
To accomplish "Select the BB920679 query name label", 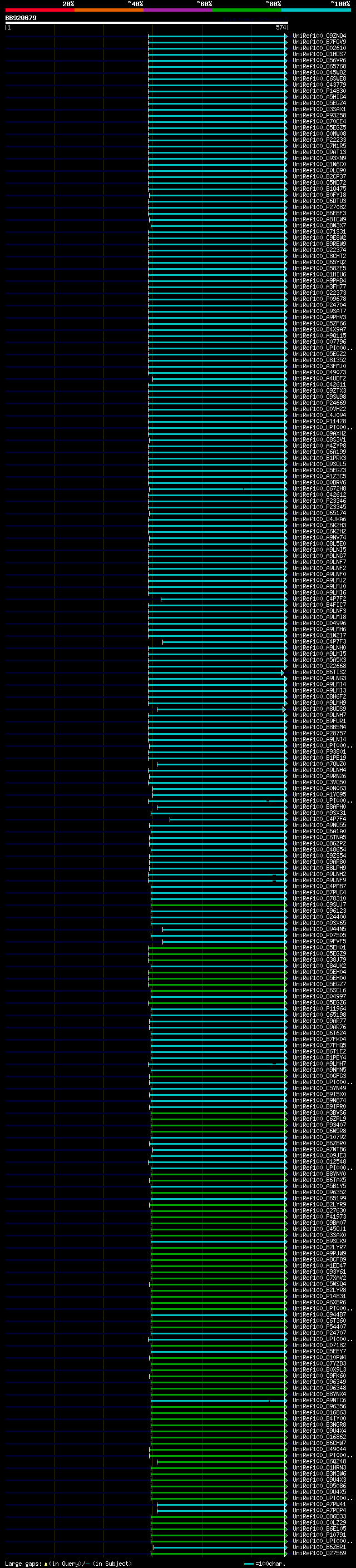I will pos(21,18).
